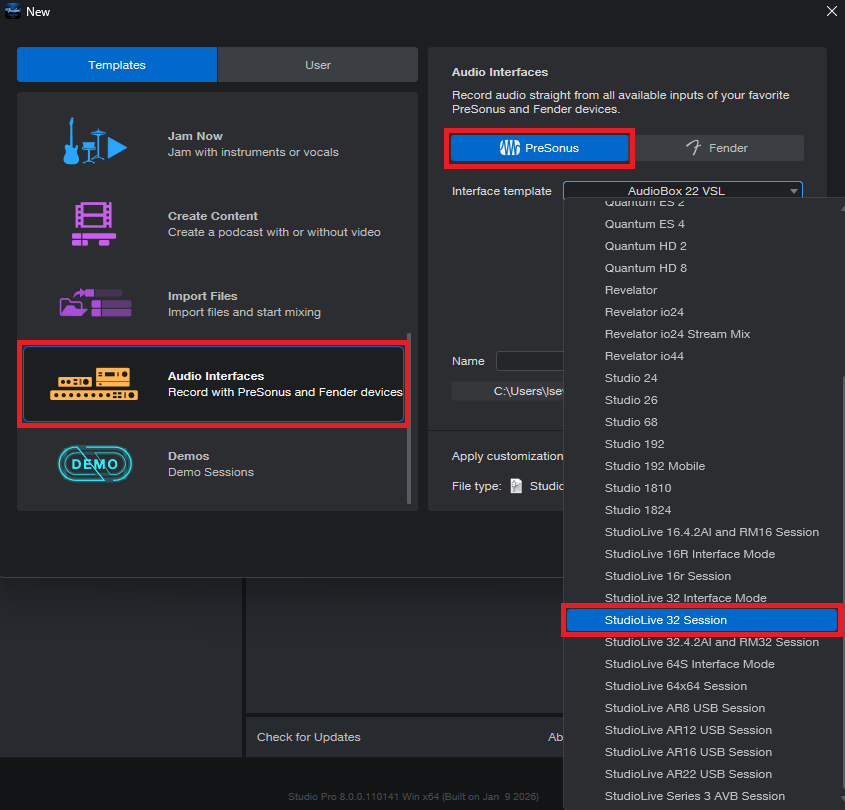Image resolution: width=845 pixels, height=810 pixels.
Task: Select the Fender device brand toggle
Action: 717,148
